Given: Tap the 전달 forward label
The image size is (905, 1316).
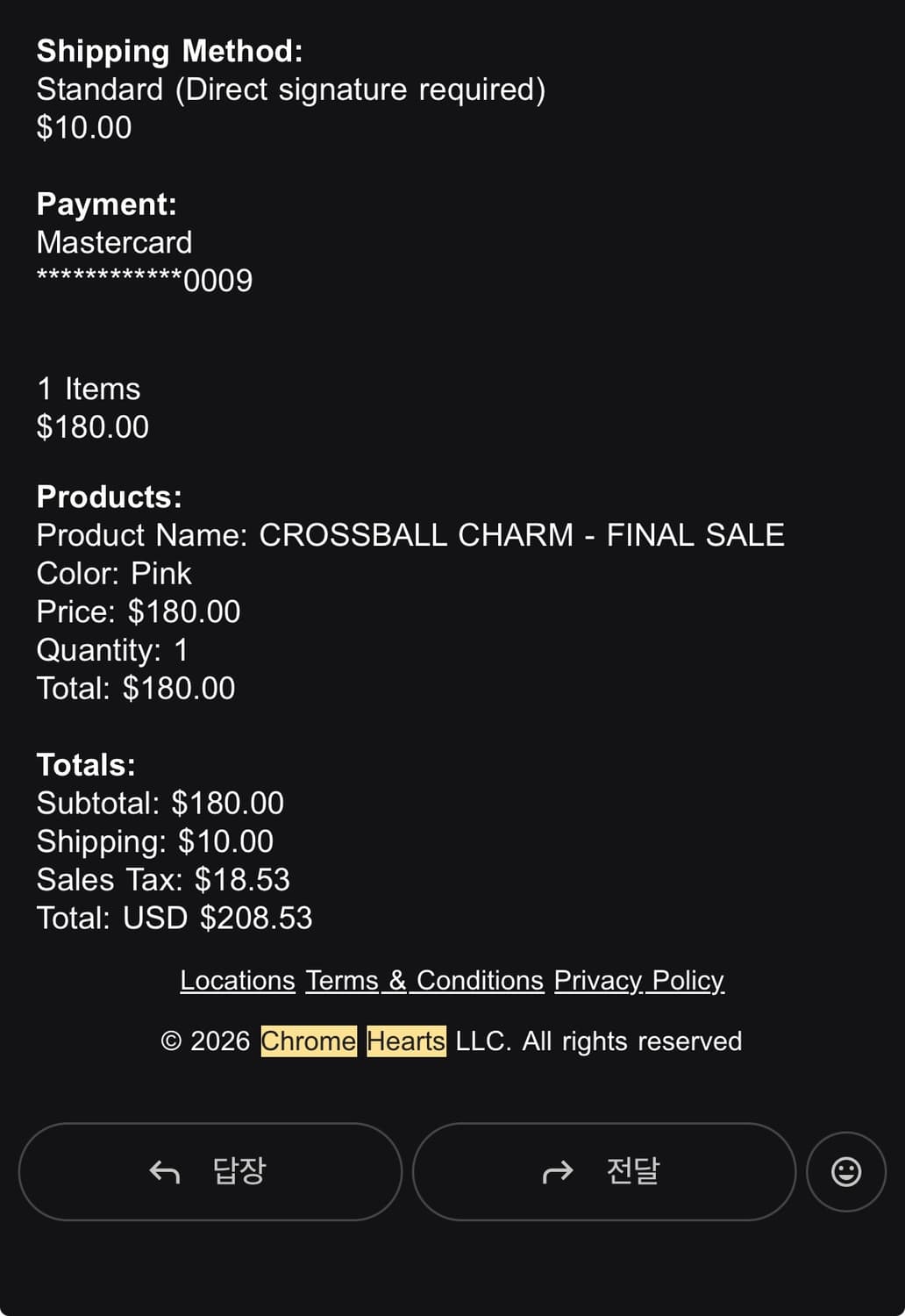Looking at the screenshot, I should 632,1171.
